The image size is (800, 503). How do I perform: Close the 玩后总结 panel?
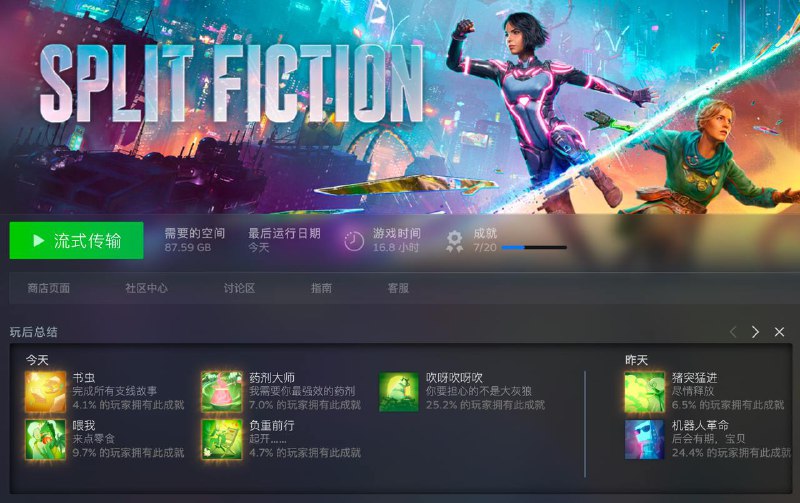pos(779,332)
